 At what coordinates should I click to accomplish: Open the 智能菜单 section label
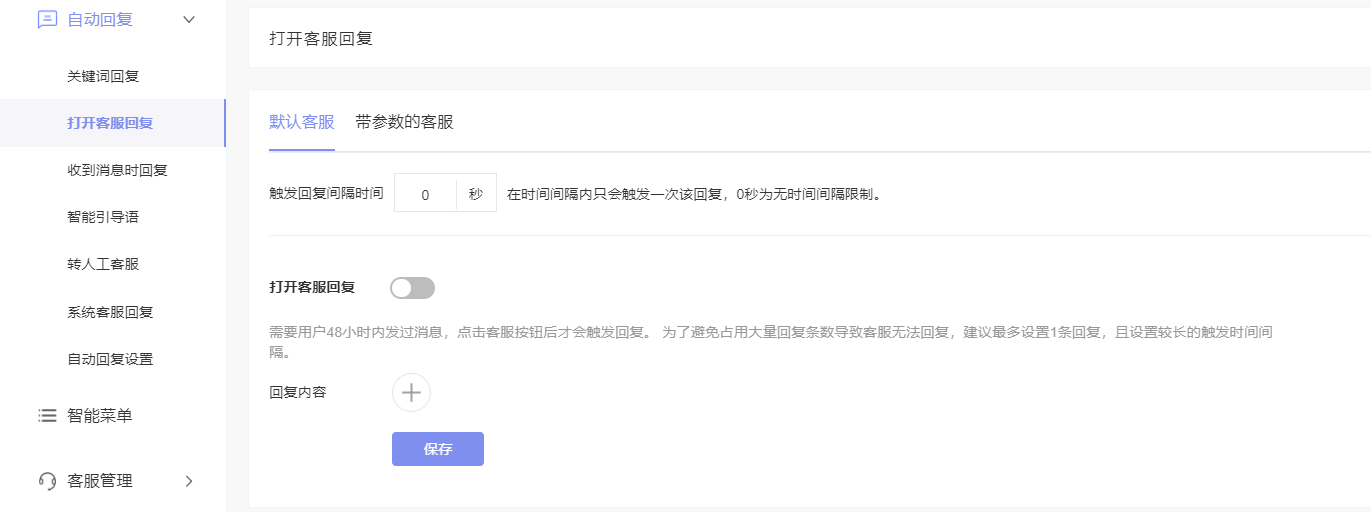pyautogui.click(x=99, y=415)
